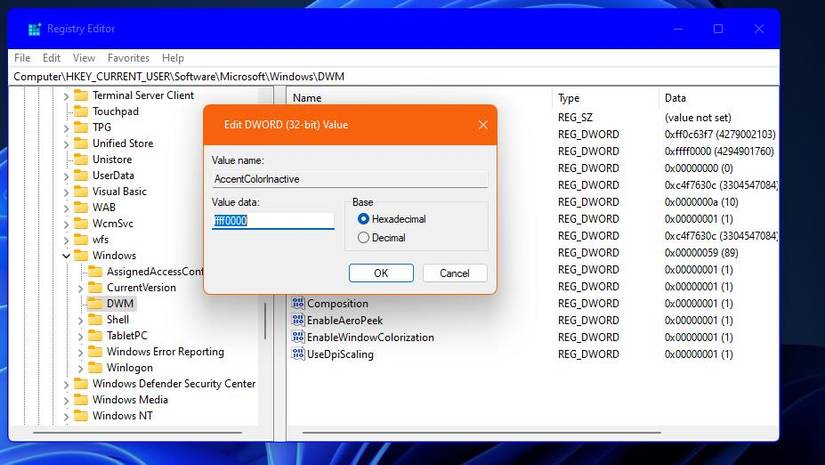
Task: Click the values pane horizontal scrollbar
Action: point(481,433)
